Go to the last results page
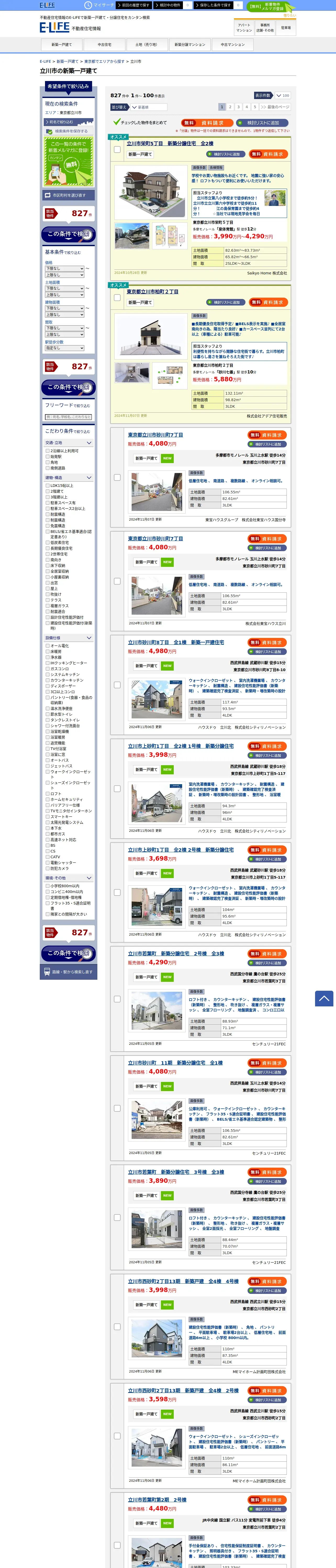The height and width of the screenshot is (1568, 336). 275,107
